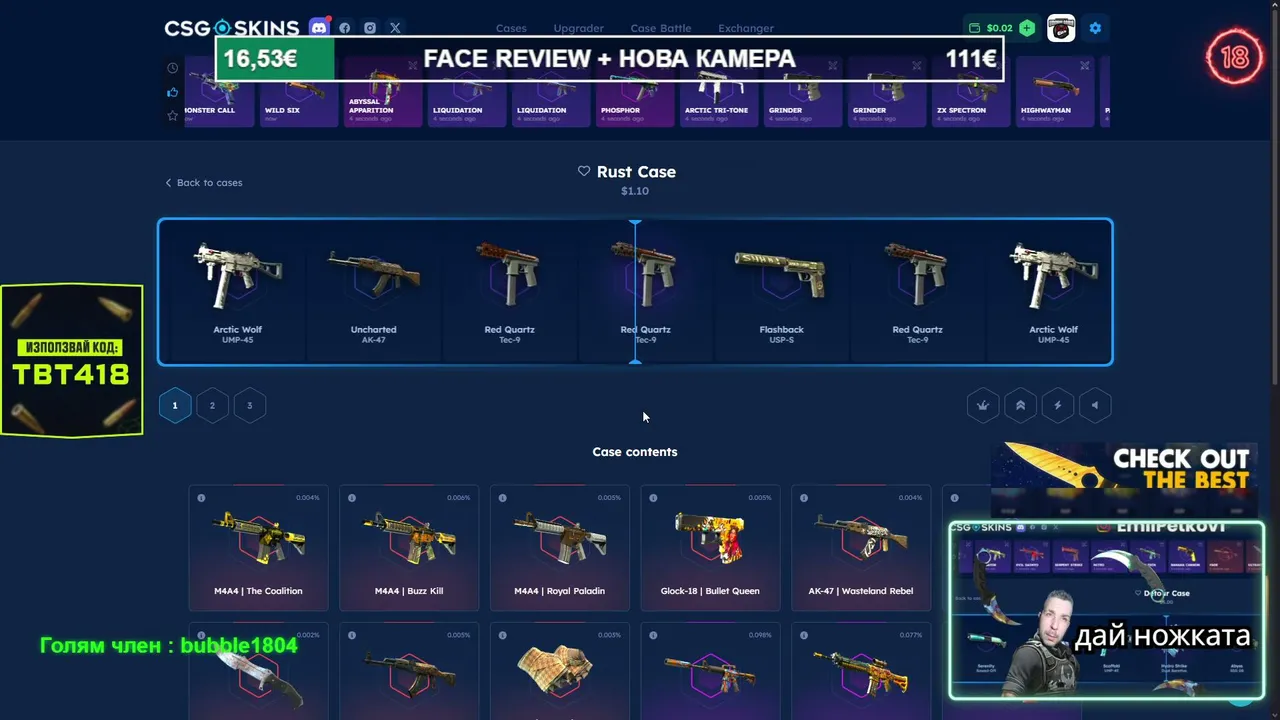This screenshot has width=1280, height=720.
Task: Go back via the Back to cases link
Action: 204,183
